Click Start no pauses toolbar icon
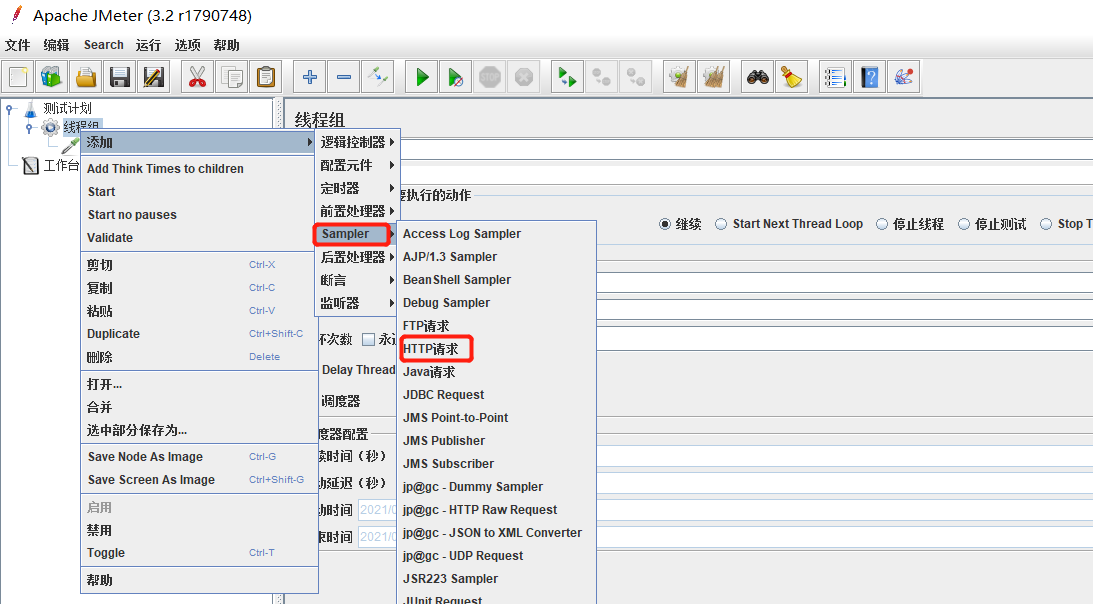The image size is (1093, 604). [x=455, y=77]
